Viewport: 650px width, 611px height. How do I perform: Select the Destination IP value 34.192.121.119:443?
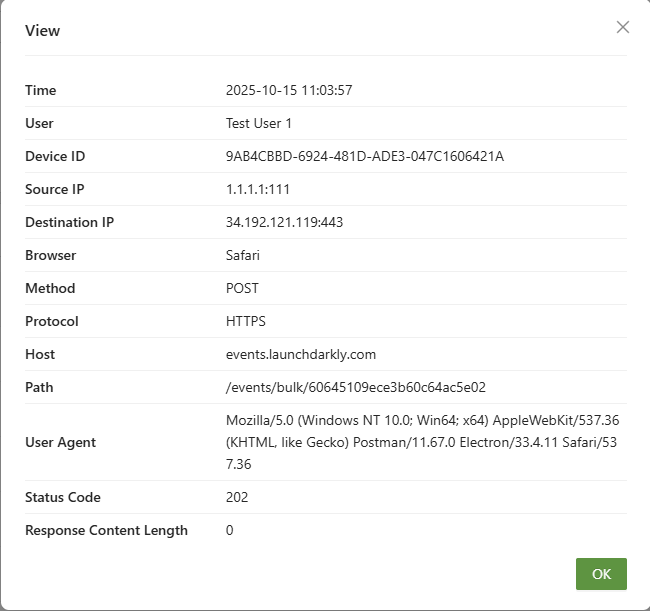click(x=284, y=222)
